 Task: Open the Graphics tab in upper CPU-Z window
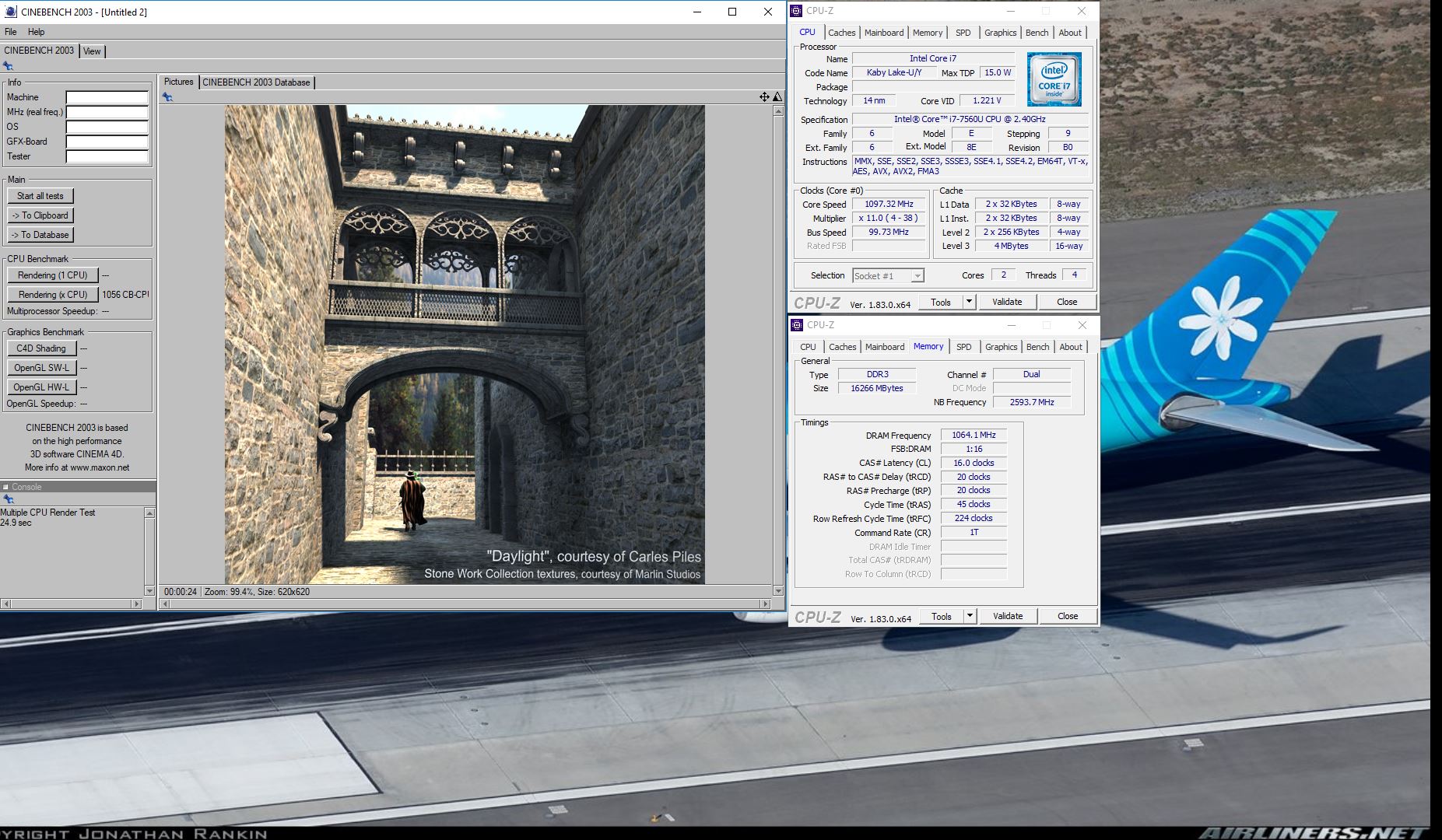coord(1000,33)
